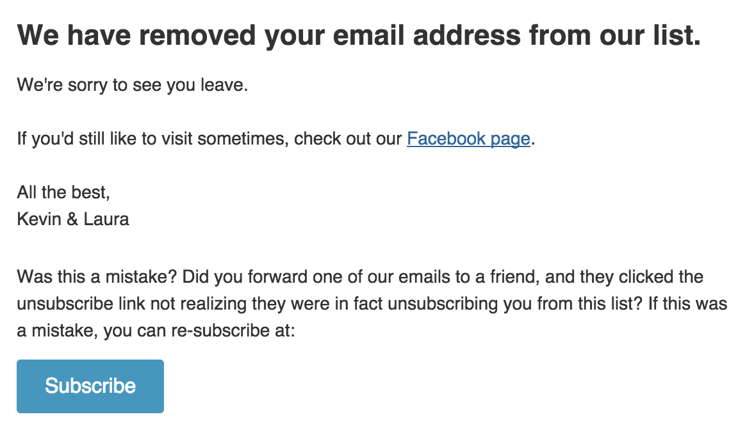Click the name "Laura" in the signature
The height and width of the screenshot is (435, 747).
pyautogui.click(x=106, y=219)
